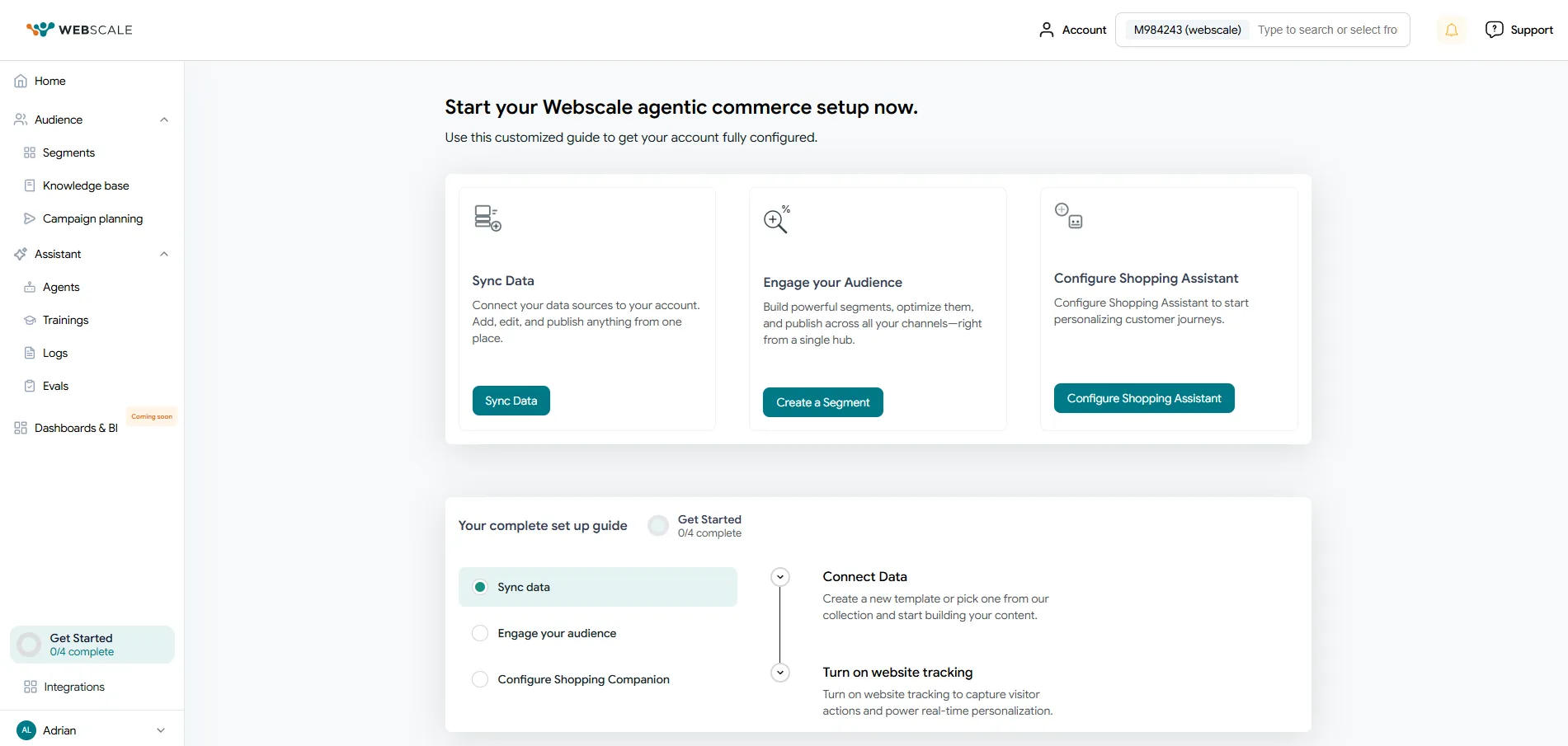Click the Support link
The height and width of the screenshot is (746, 1568).
(1532, 30)
